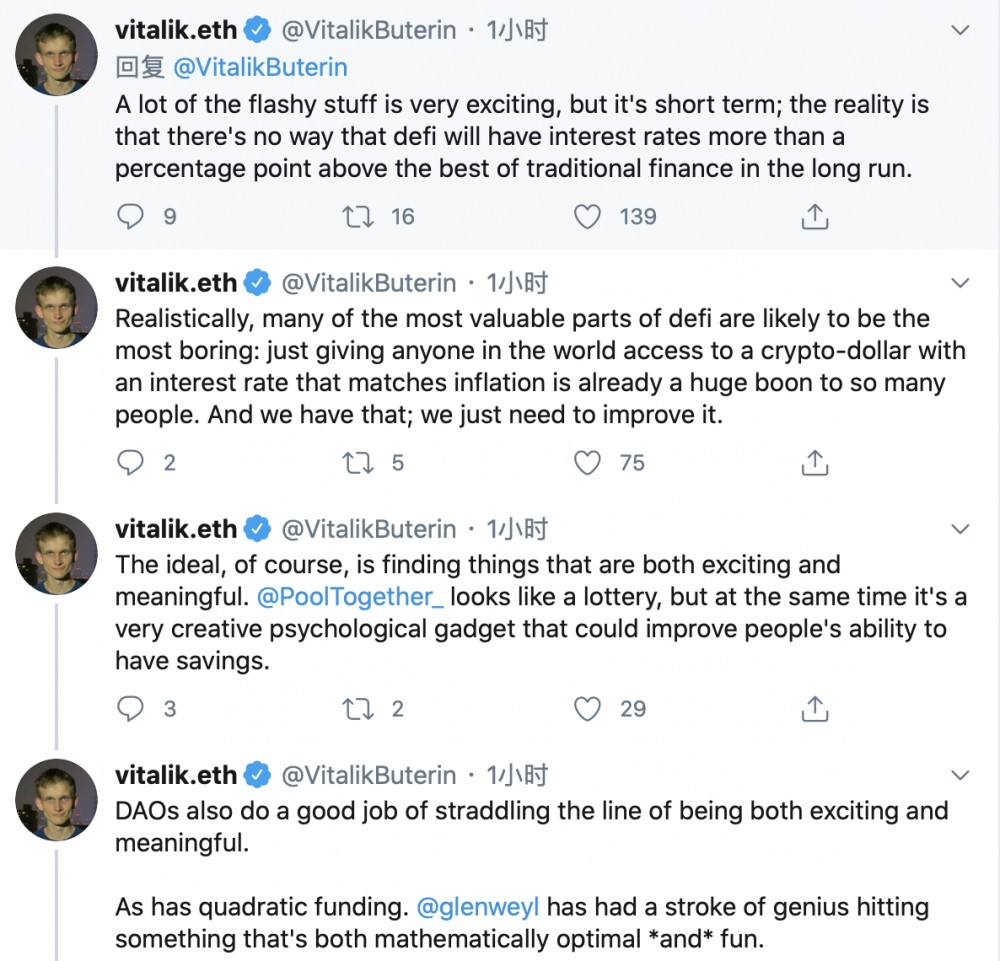Open the dropdown menu on the first tweet
The height and width of the screenshot is (961, 1000).
pyautogui.click(x=961, y=29)
